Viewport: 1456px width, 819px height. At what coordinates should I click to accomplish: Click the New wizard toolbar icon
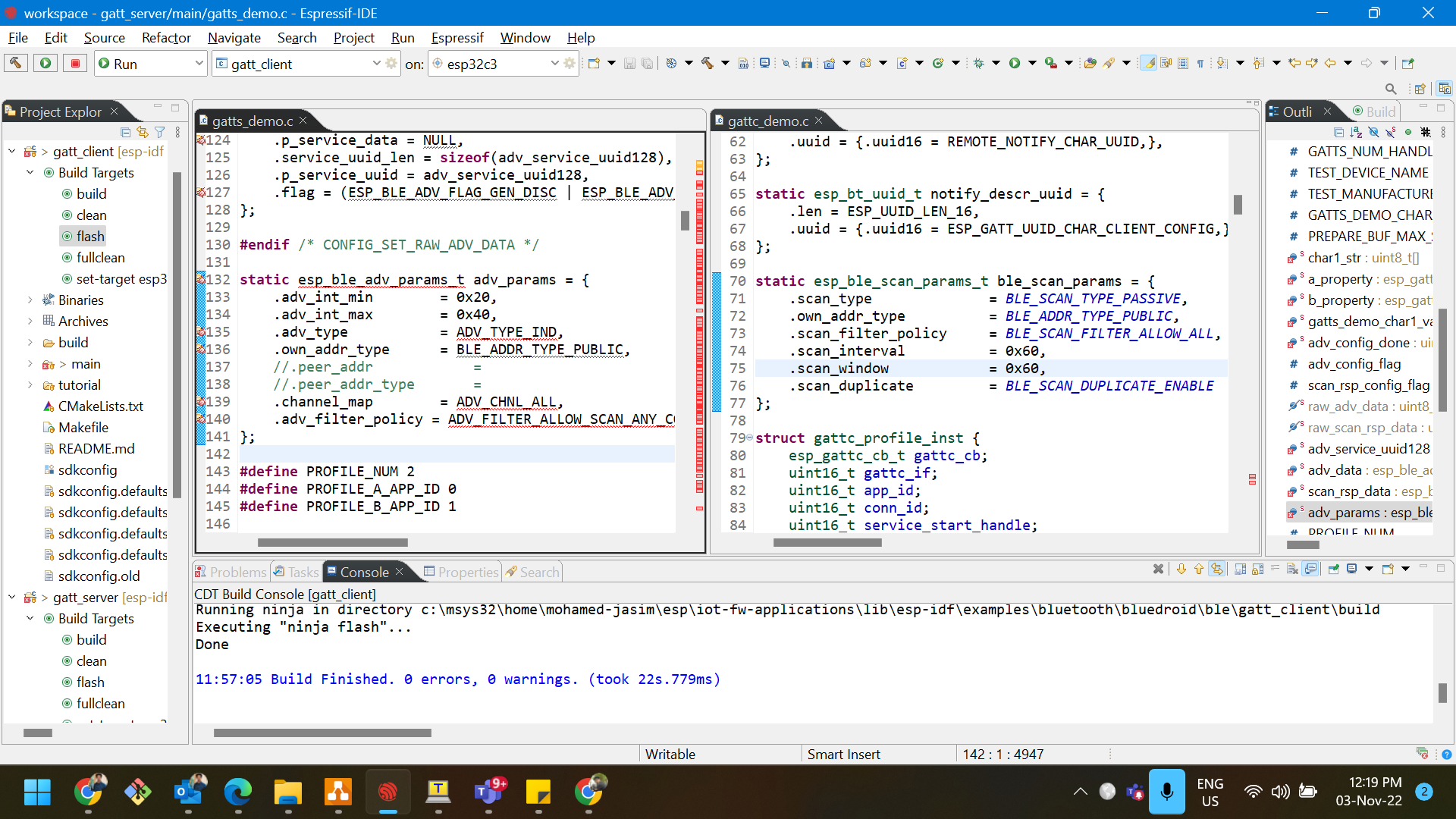(x=594, y=64)
